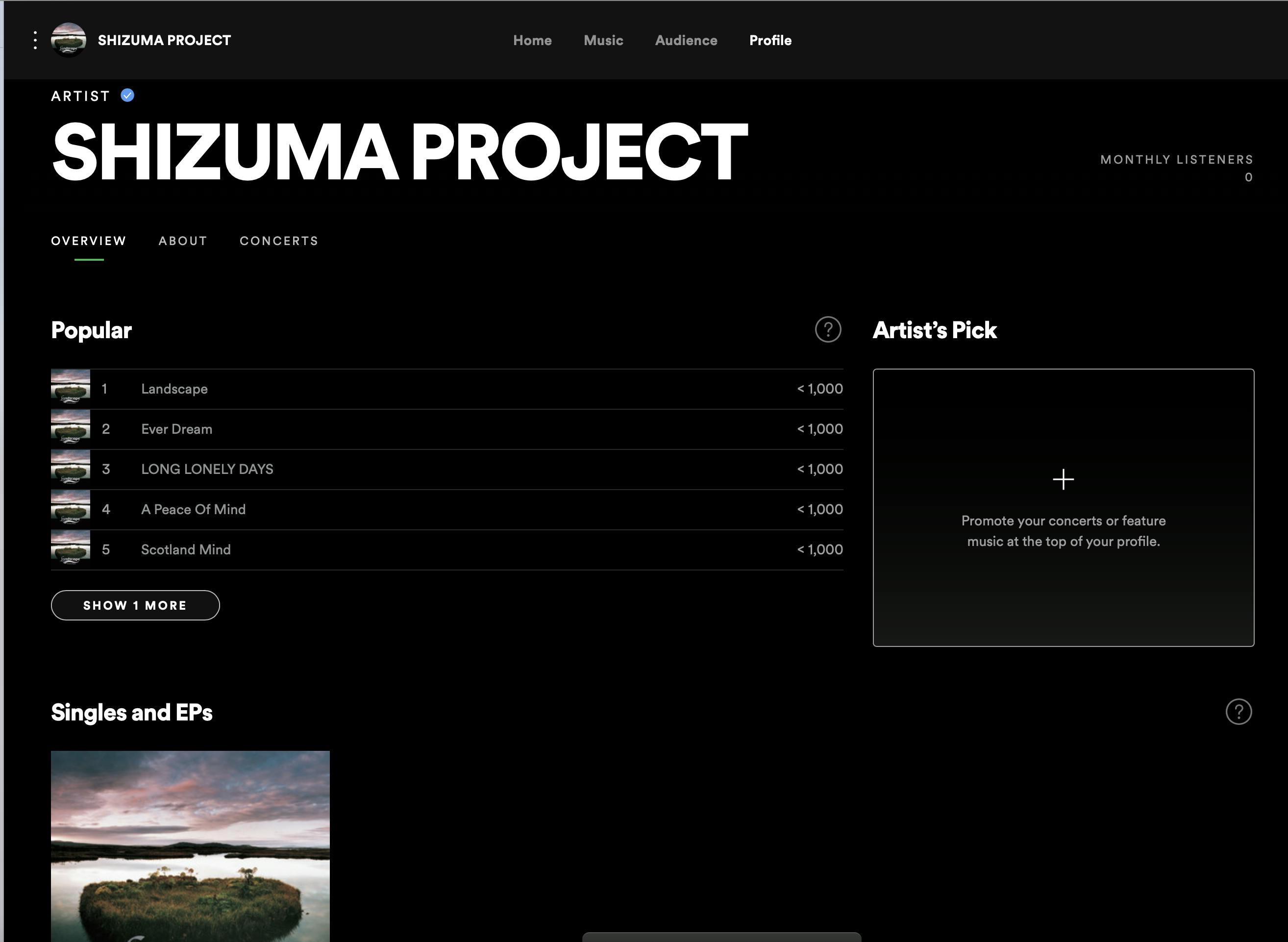Open the Landscape single cover art
The width and height of the screenshot is (1288, 942).
pos(190,844)
